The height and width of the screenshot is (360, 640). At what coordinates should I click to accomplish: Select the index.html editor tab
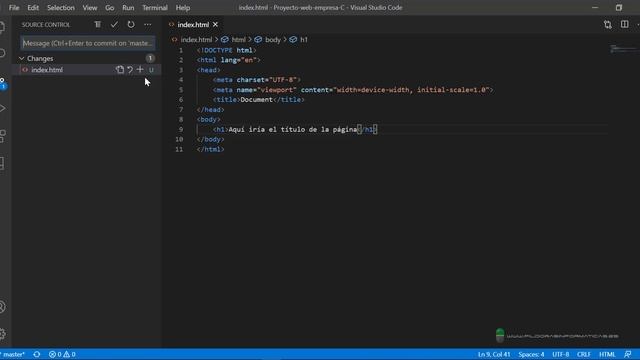[193, 24]
